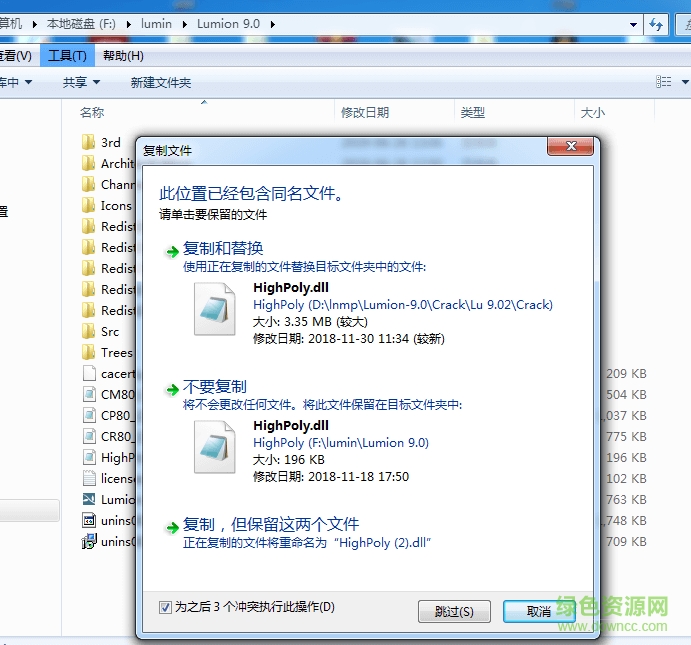This screenshot has width=691, height=645.
Task: Select 本地磁盘 (F:) in the breadcrumb
Action: pos(81,24)
